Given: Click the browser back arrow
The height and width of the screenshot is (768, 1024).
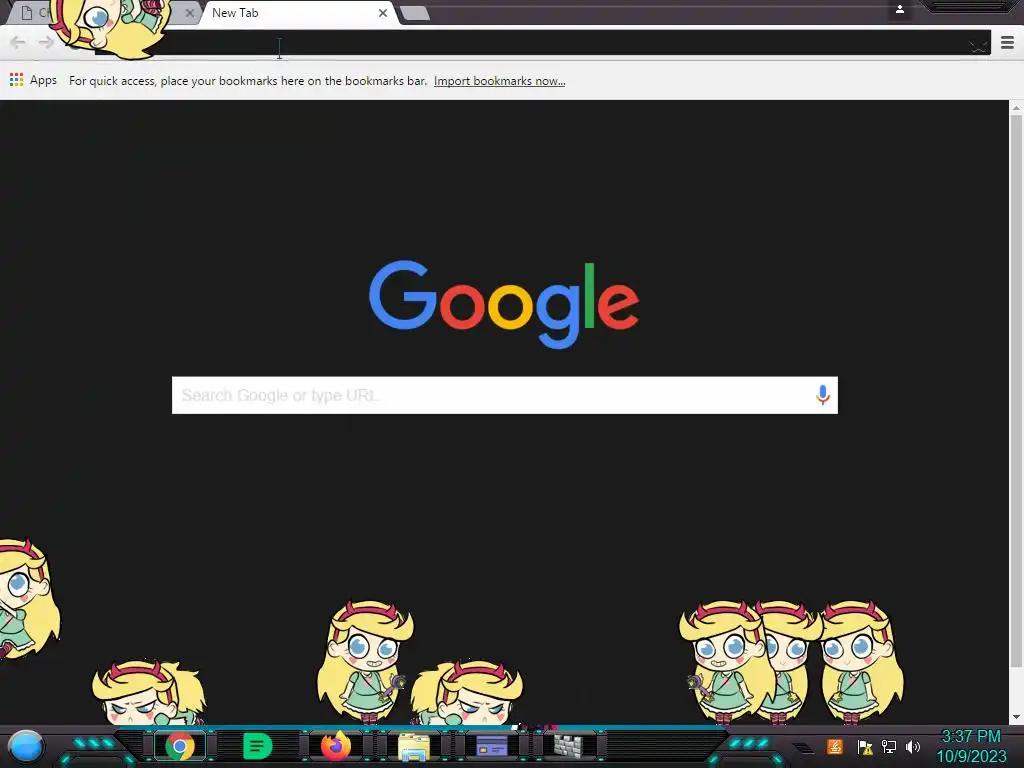Looking at the screenshot, I should point(18,42).
